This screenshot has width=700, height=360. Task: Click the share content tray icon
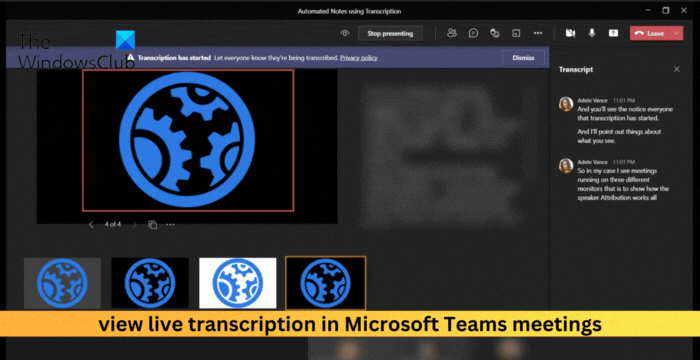pos(613,33)
